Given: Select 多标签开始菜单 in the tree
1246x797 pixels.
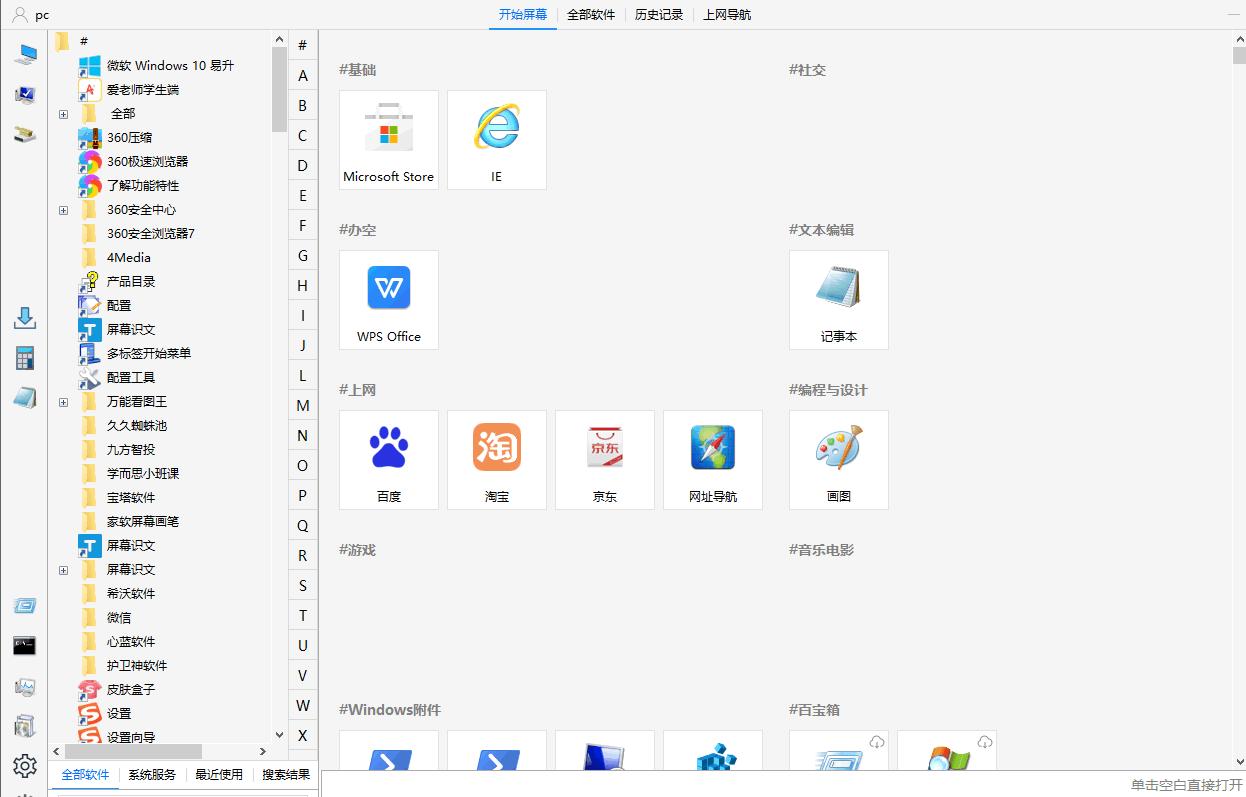Looking at the screenshot, I should [x=149, y=353].
